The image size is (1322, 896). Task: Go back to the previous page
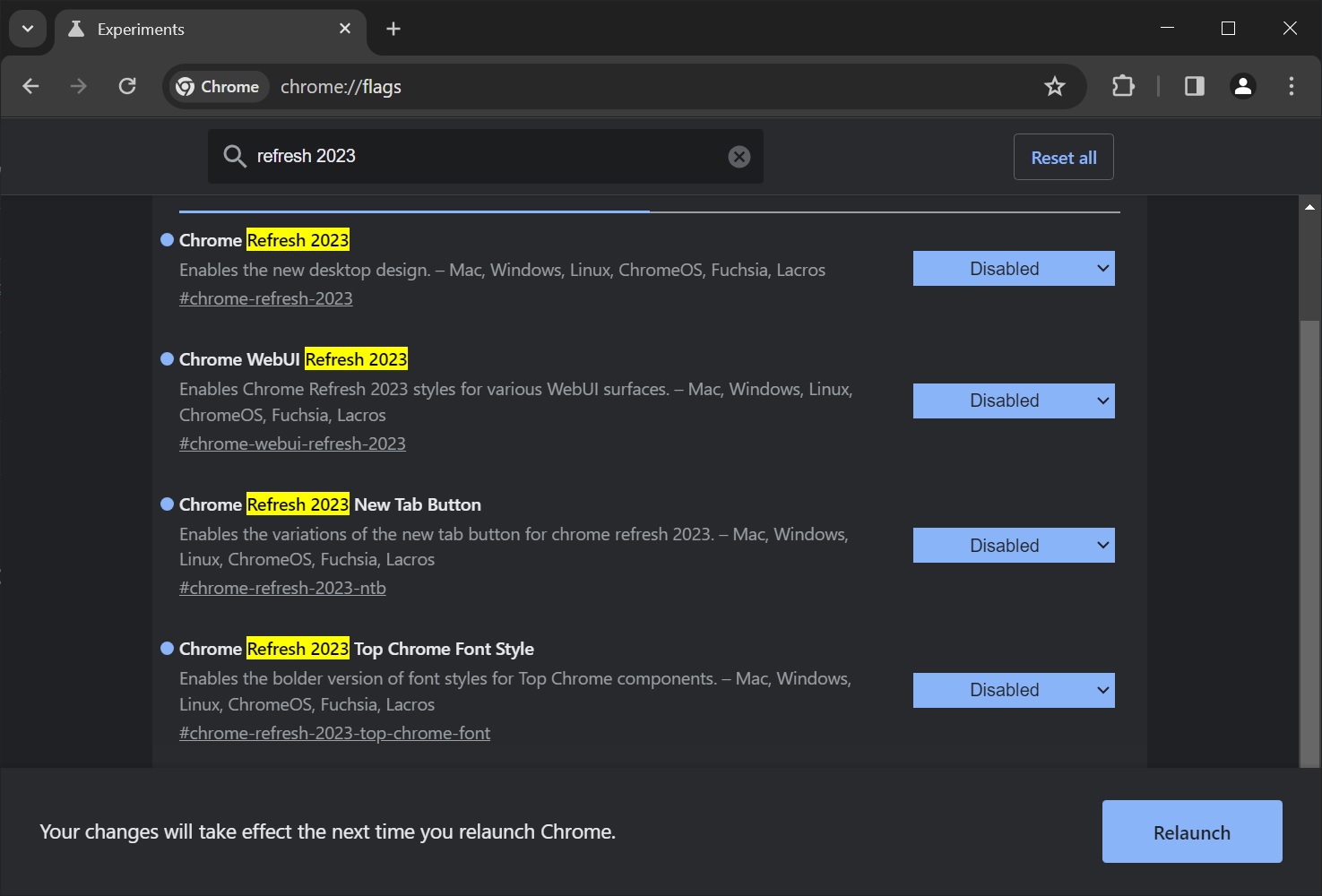(30, 86)
